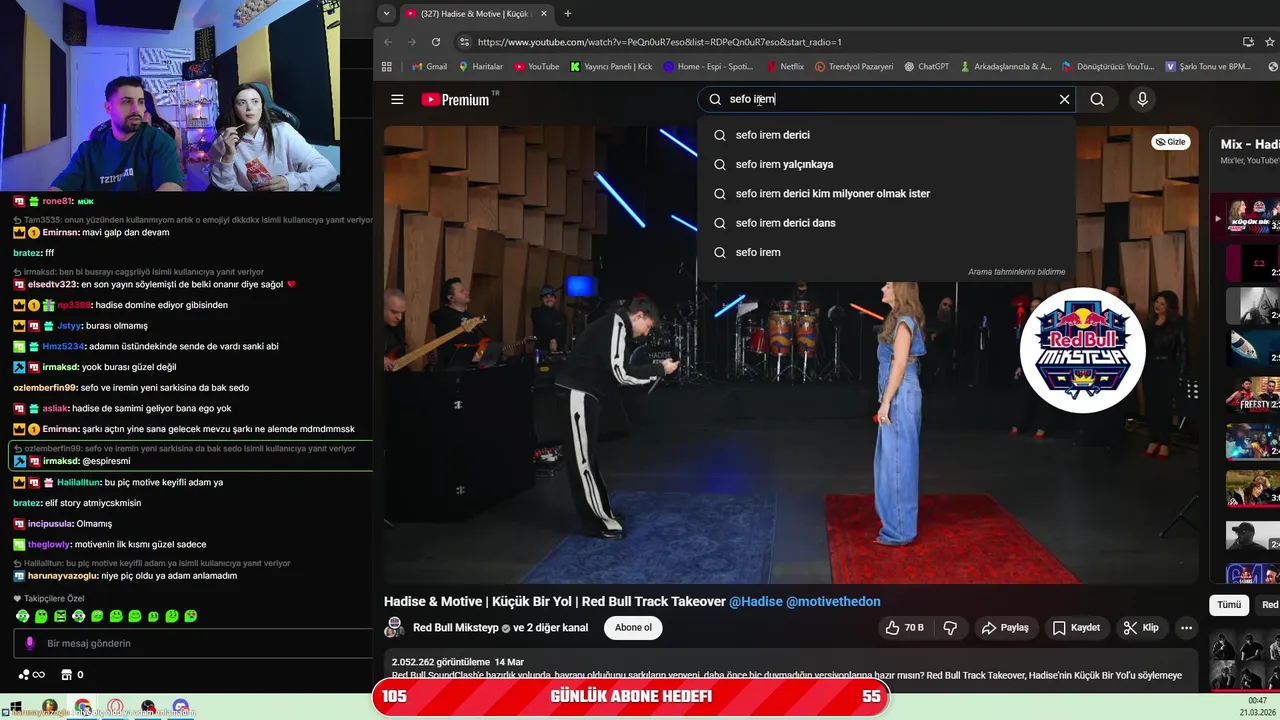The image size is (1280, 720).
Task: Open the Red Bull Miksteyp channel avatar
Action: tap(394, 628)
